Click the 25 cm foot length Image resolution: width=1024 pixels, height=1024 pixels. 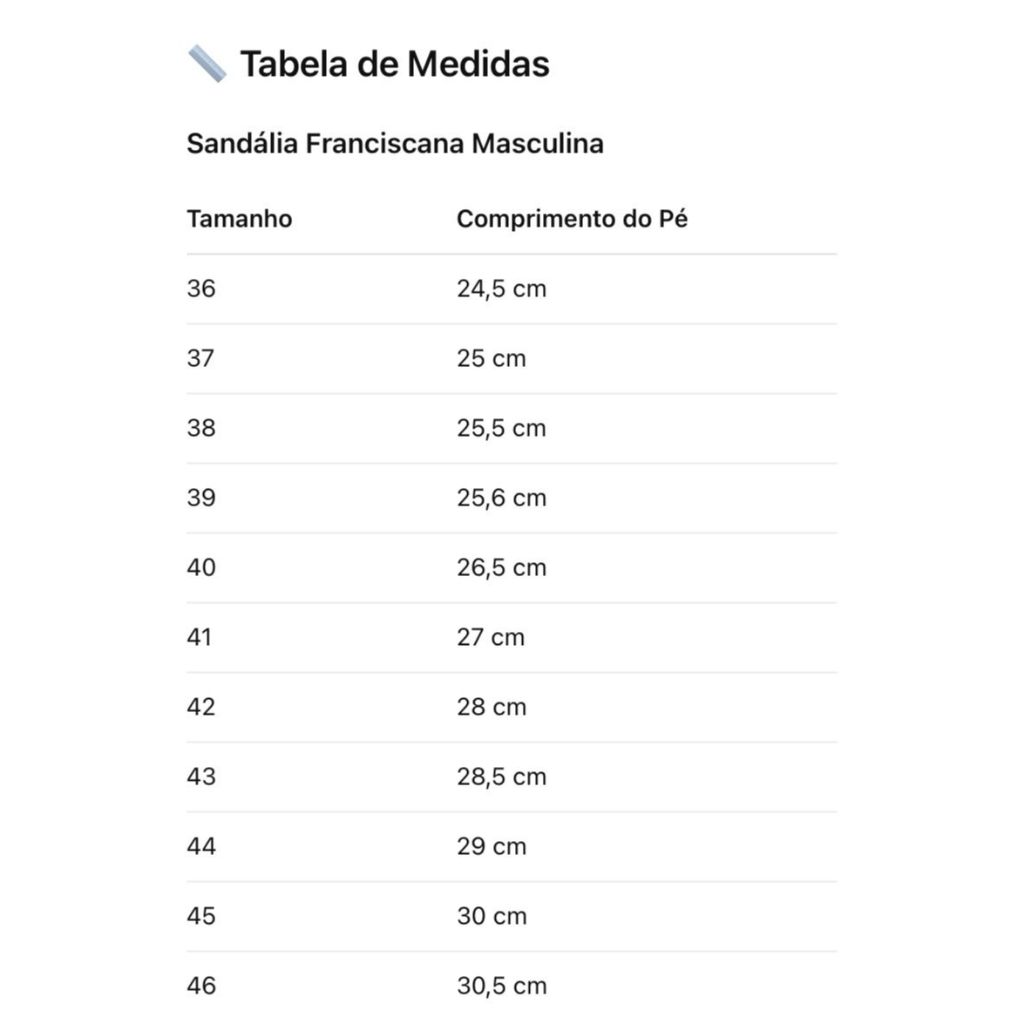click(x=491, y=359)
